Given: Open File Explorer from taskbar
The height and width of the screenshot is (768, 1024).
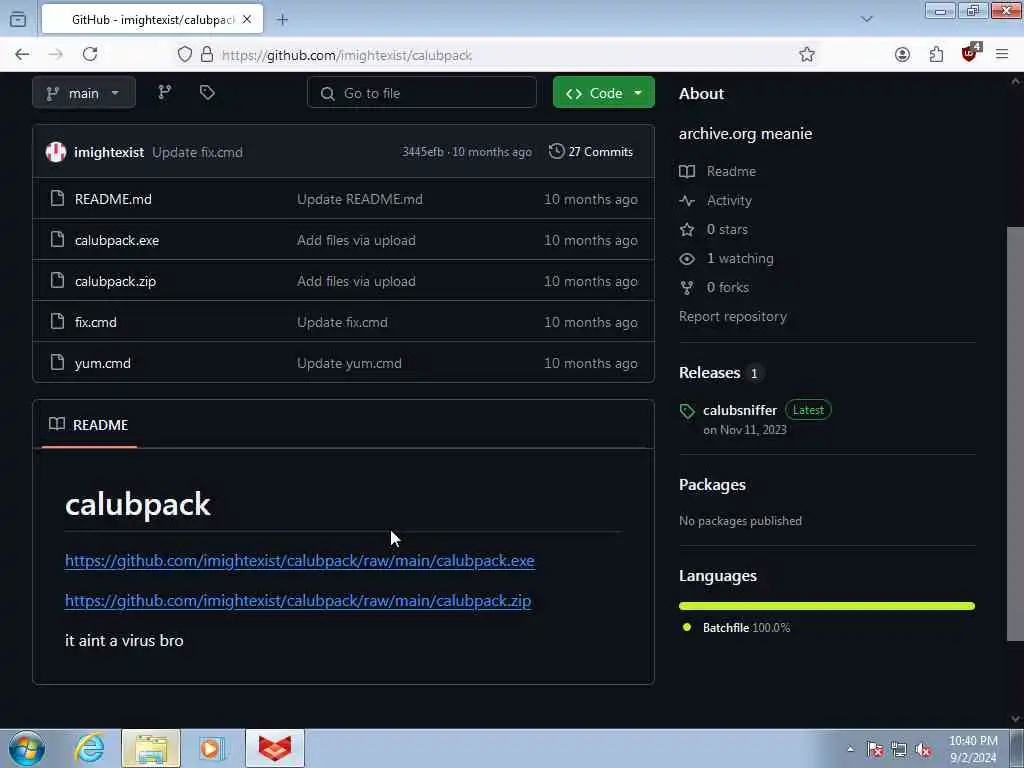Looking at the screenshot, I should pos(151,748).
